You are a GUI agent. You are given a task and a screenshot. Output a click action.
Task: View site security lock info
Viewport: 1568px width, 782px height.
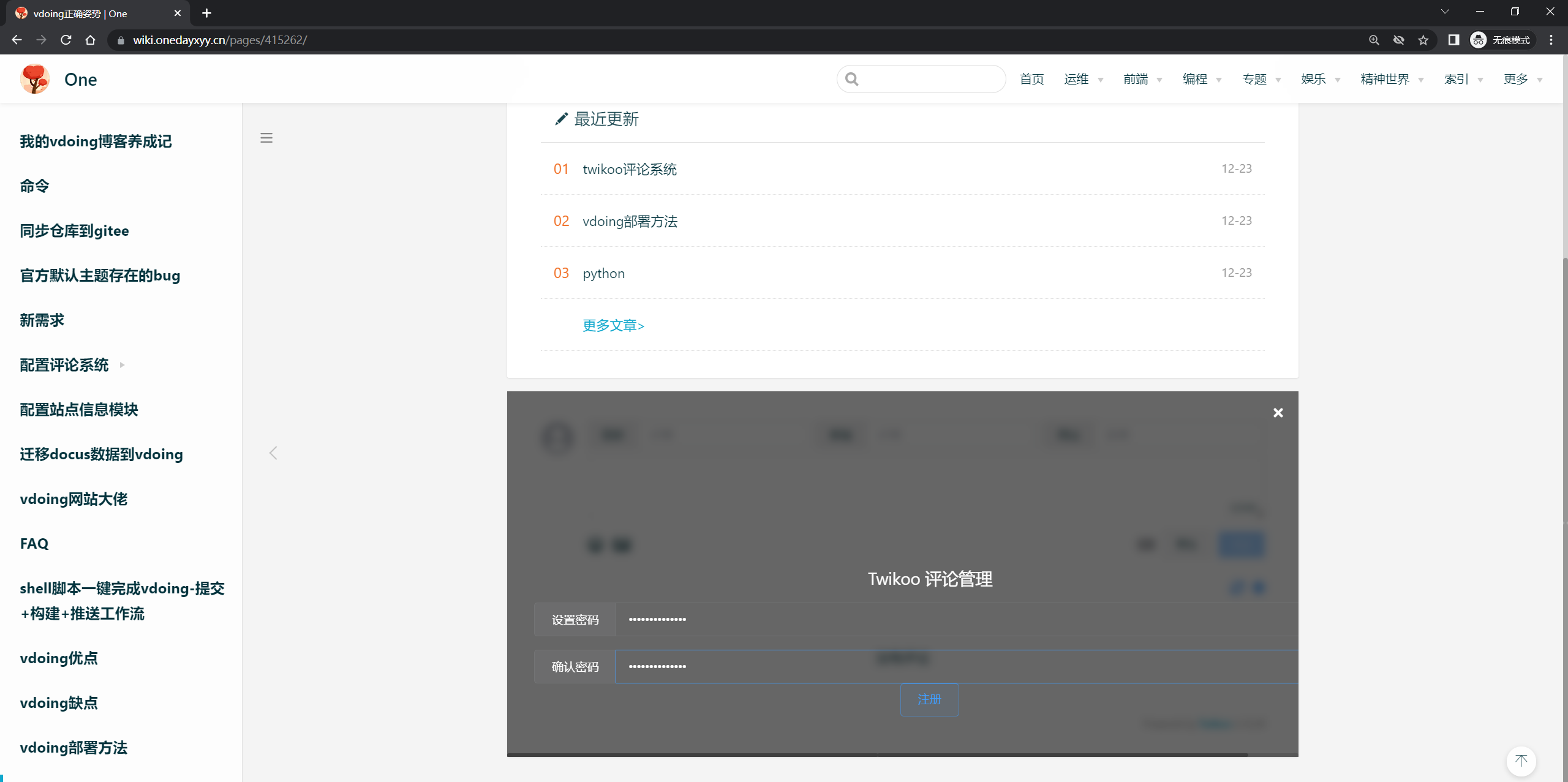tap(121, 40)
